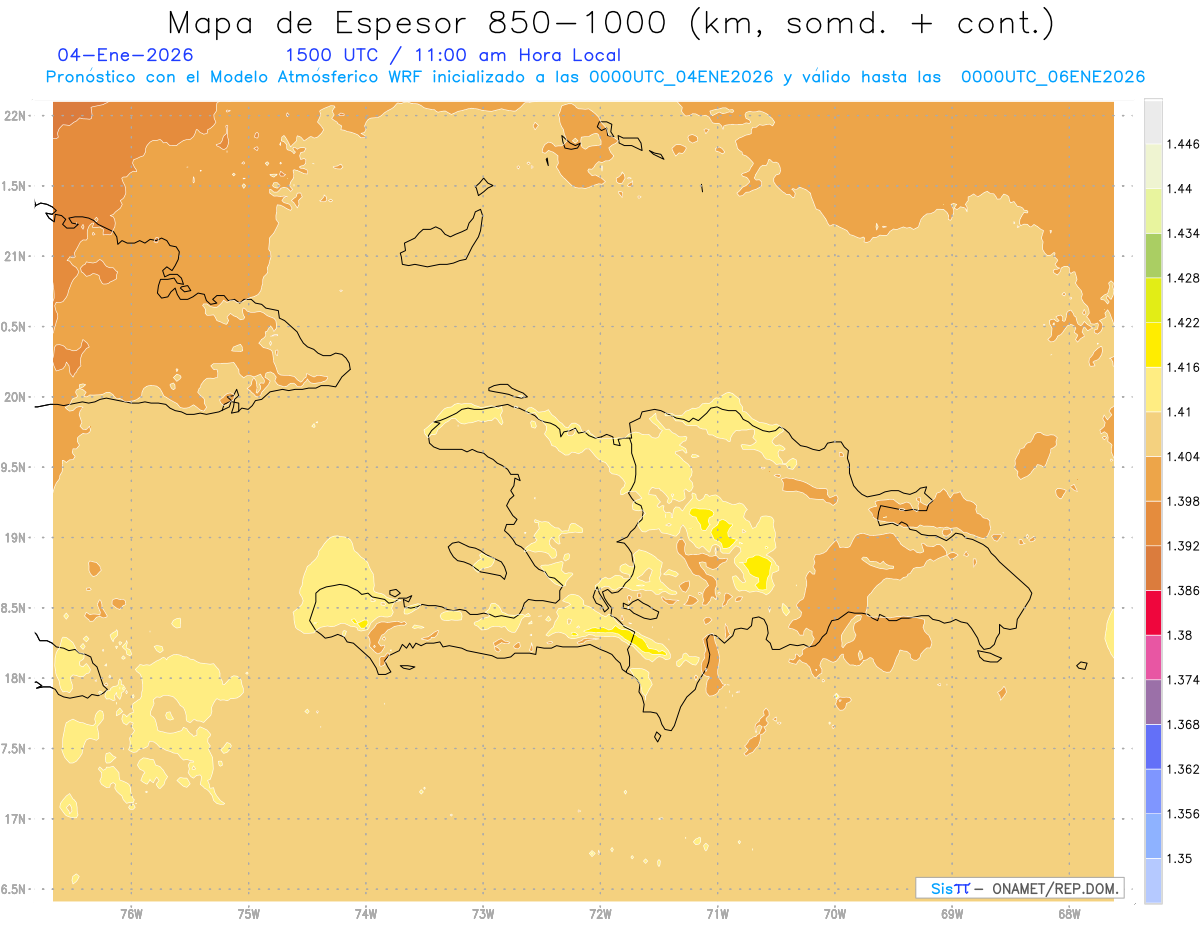Pick the red swatch between 1.38 and 1.386
1200x927 pixels.
(1153, 612)
